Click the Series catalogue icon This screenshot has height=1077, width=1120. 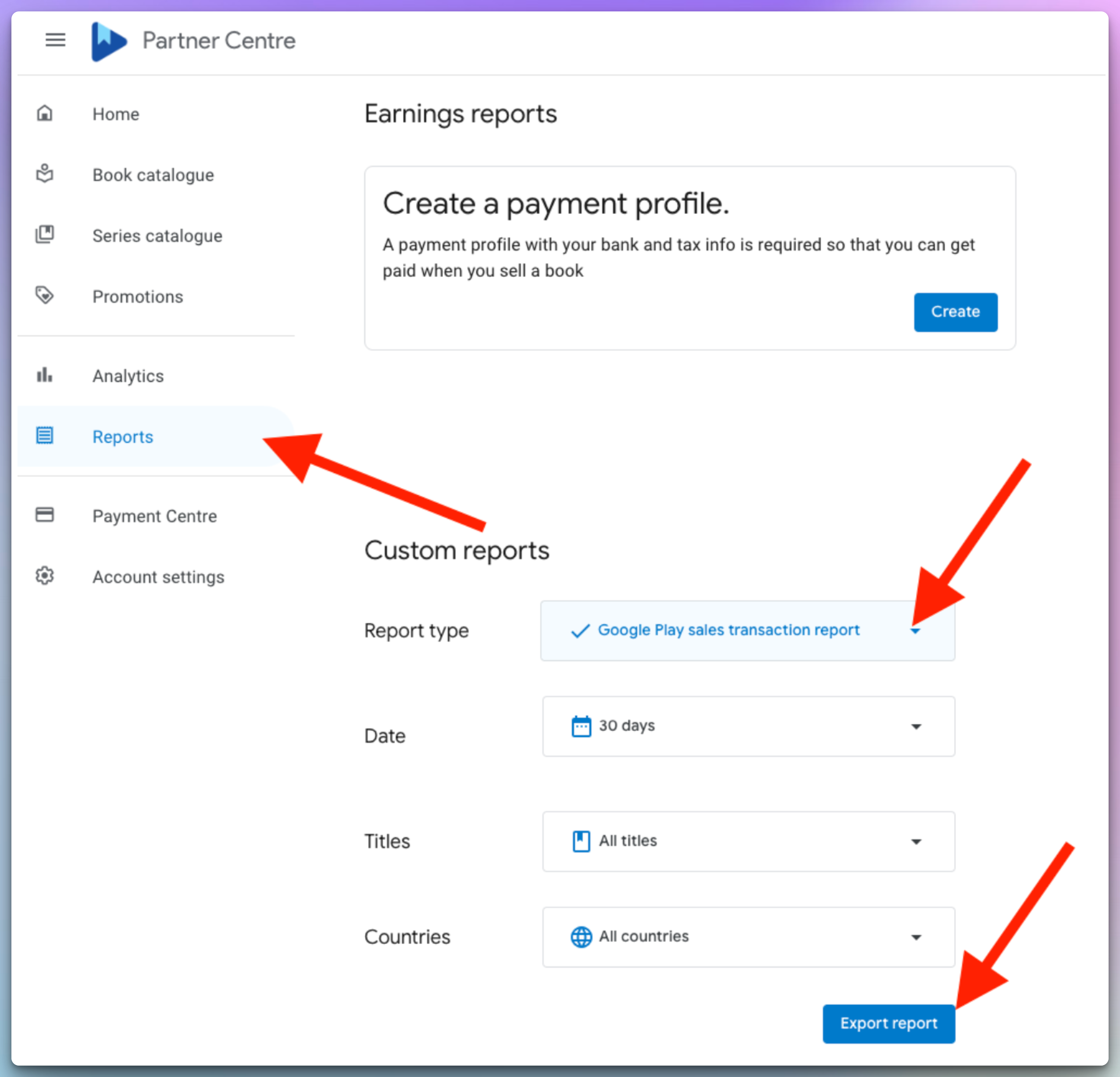[x=45, y=234]
